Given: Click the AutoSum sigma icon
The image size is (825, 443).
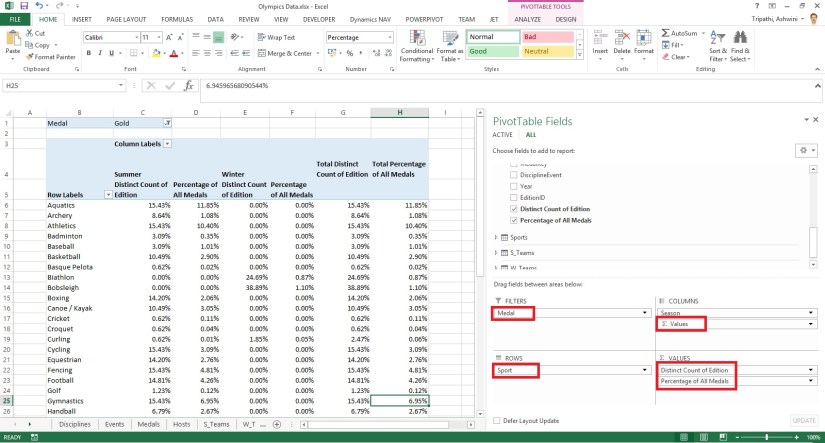Looking at the screenshot, I should (x=666, y=33).
